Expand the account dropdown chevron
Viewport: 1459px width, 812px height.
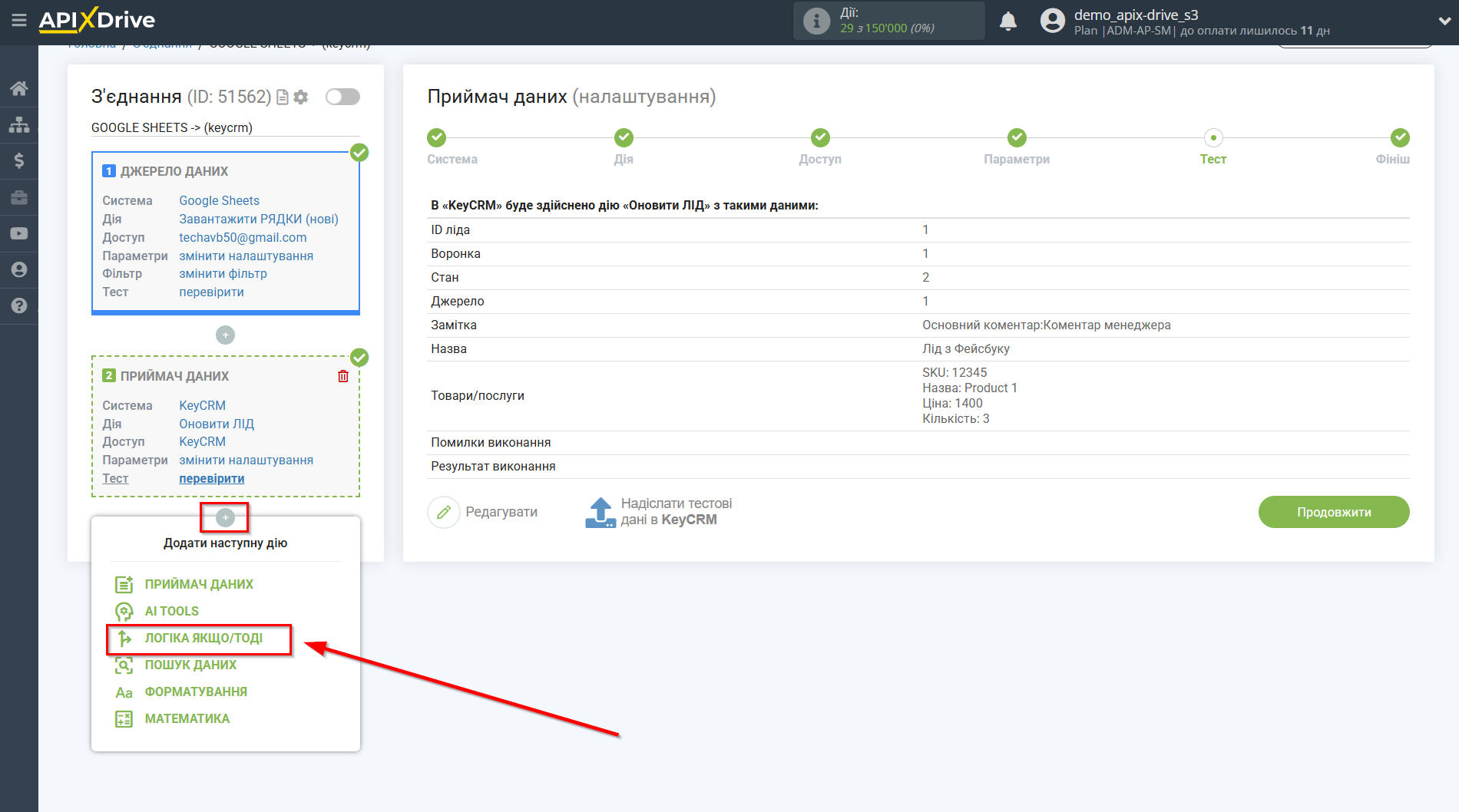pyautogui.click(x=1444, y=21)
